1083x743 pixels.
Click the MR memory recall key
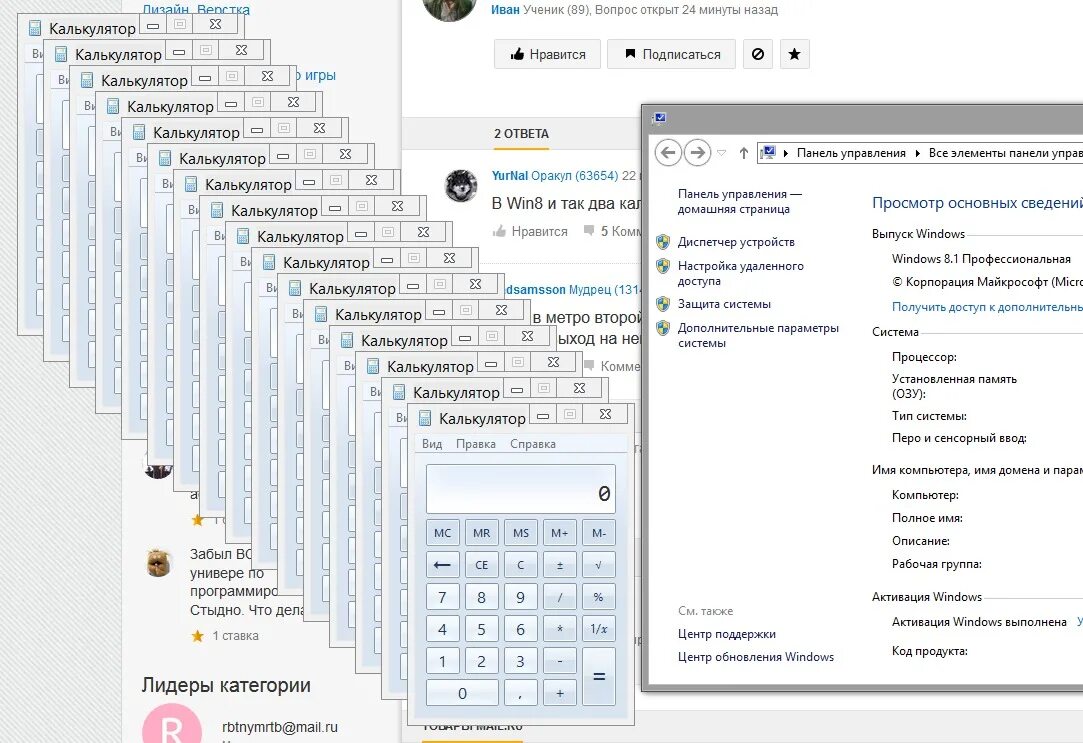coord(481,533)
